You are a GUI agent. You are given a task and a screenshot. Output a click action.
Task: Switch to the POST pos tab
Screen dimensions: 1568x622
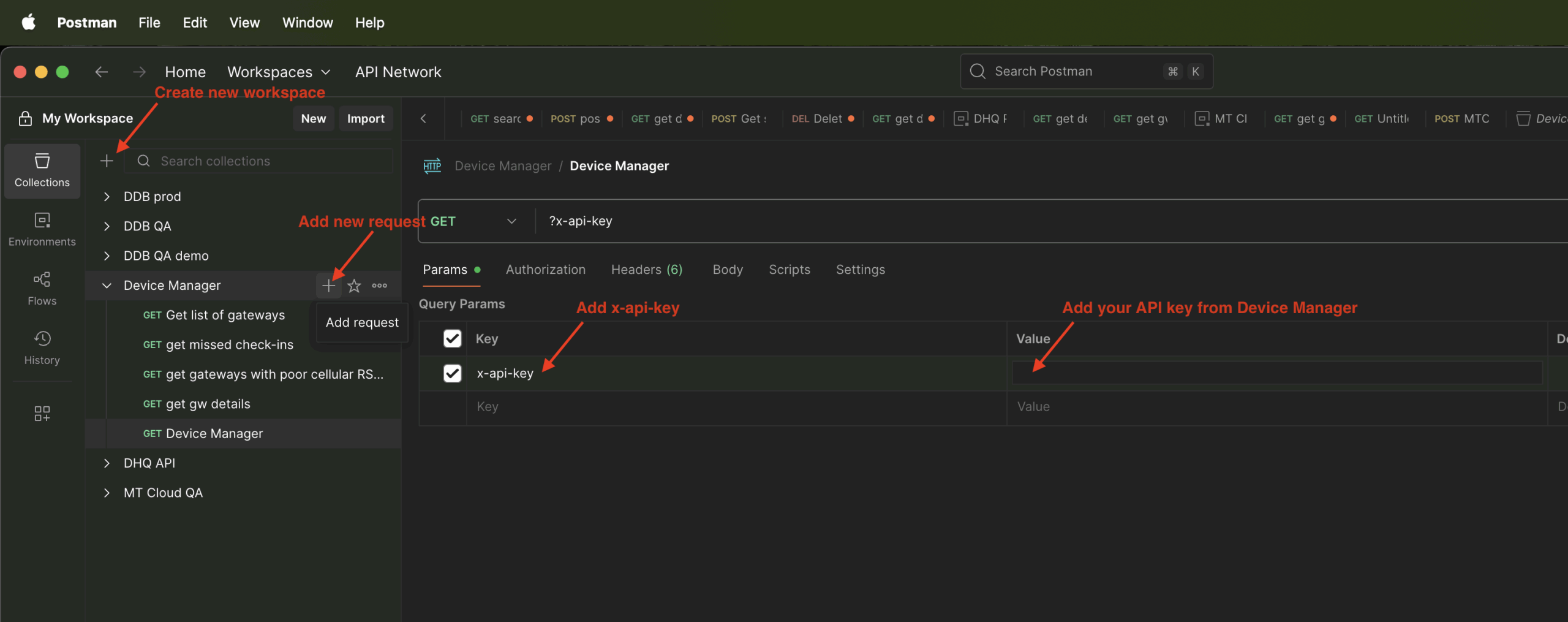click(x=581, y=118)
